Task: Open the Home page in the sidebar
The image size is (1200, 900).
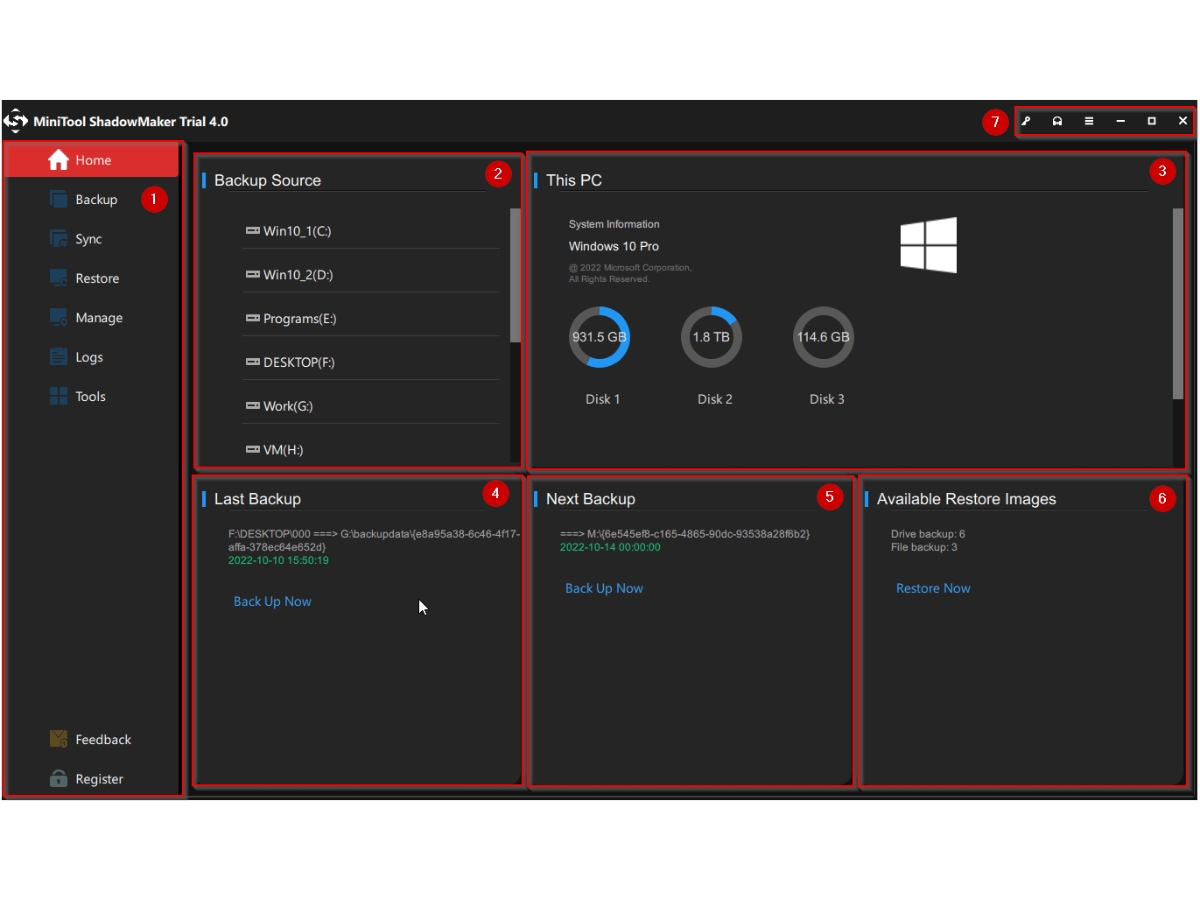Action: (92, 160)
